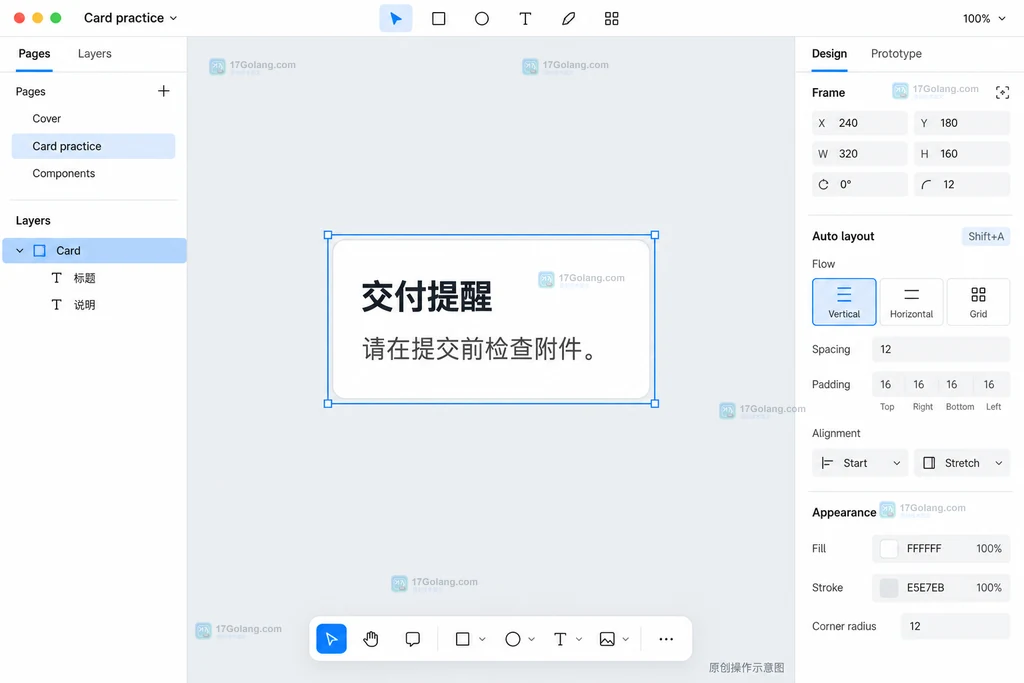
Task: Collapse the Card layer chevron
Action: [20, 251]
